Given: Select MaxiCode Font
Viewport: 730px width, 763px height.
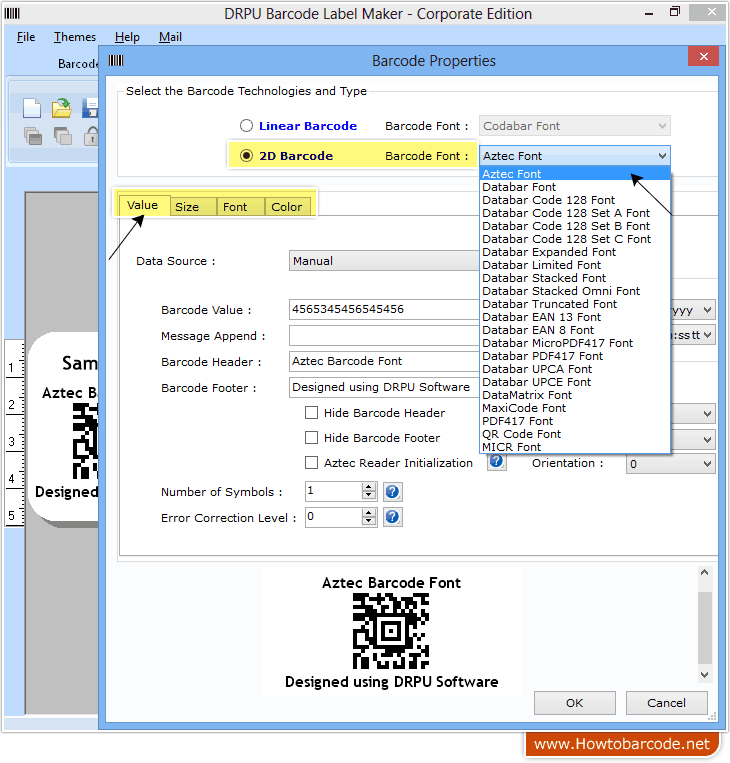Looking at the screenshot, I should coord(575,408).
